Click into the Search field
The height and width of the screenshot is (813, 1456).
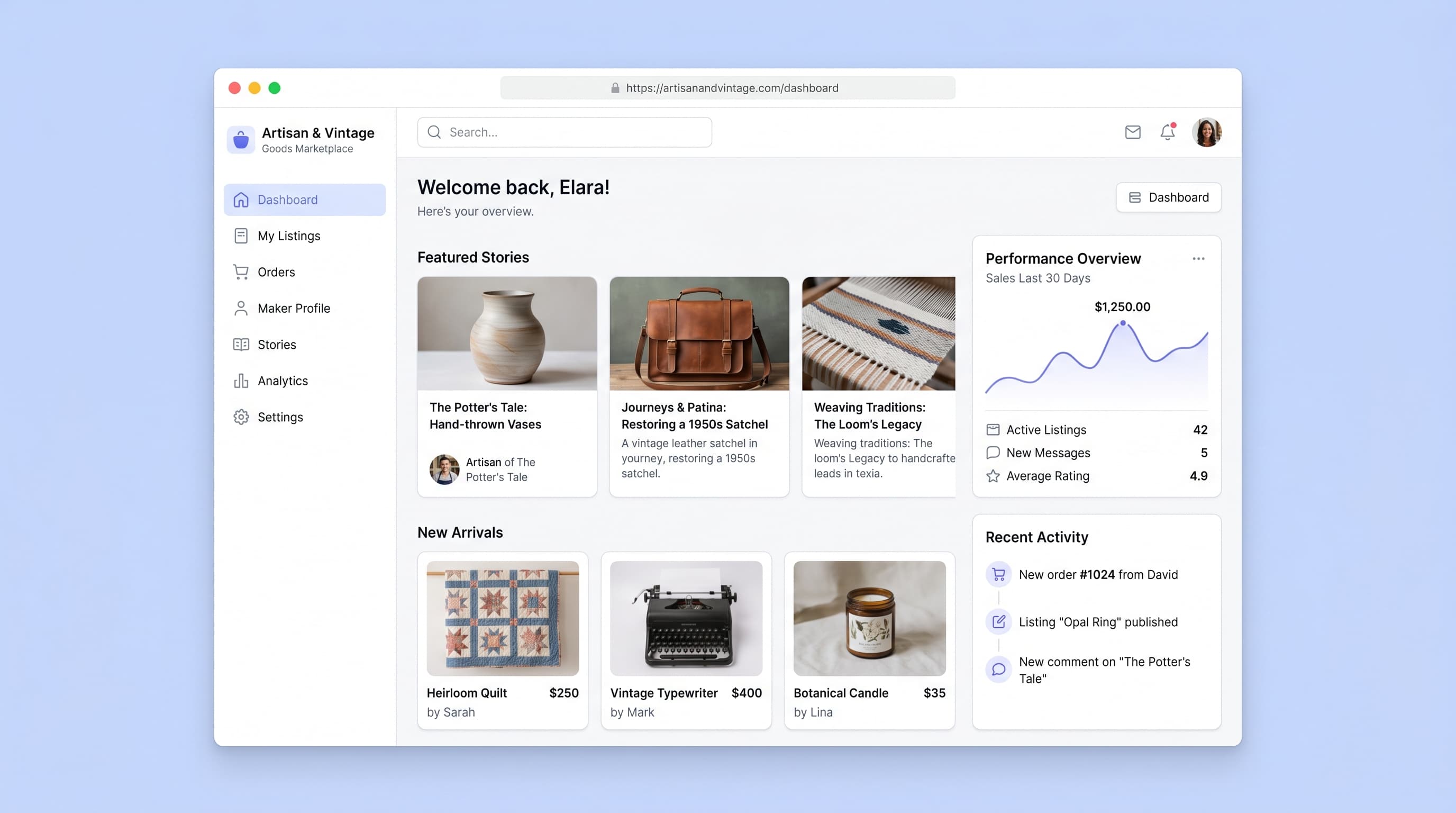click(x=564, y=132)
